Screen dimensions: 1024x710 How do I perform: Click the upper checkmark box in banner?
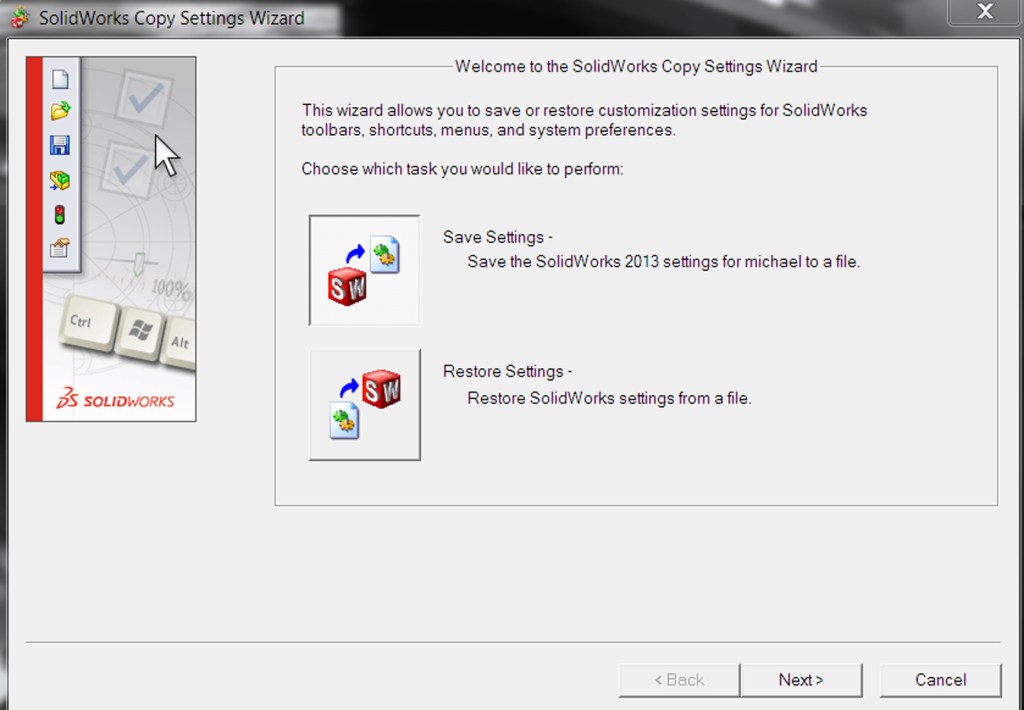[143, 99]
